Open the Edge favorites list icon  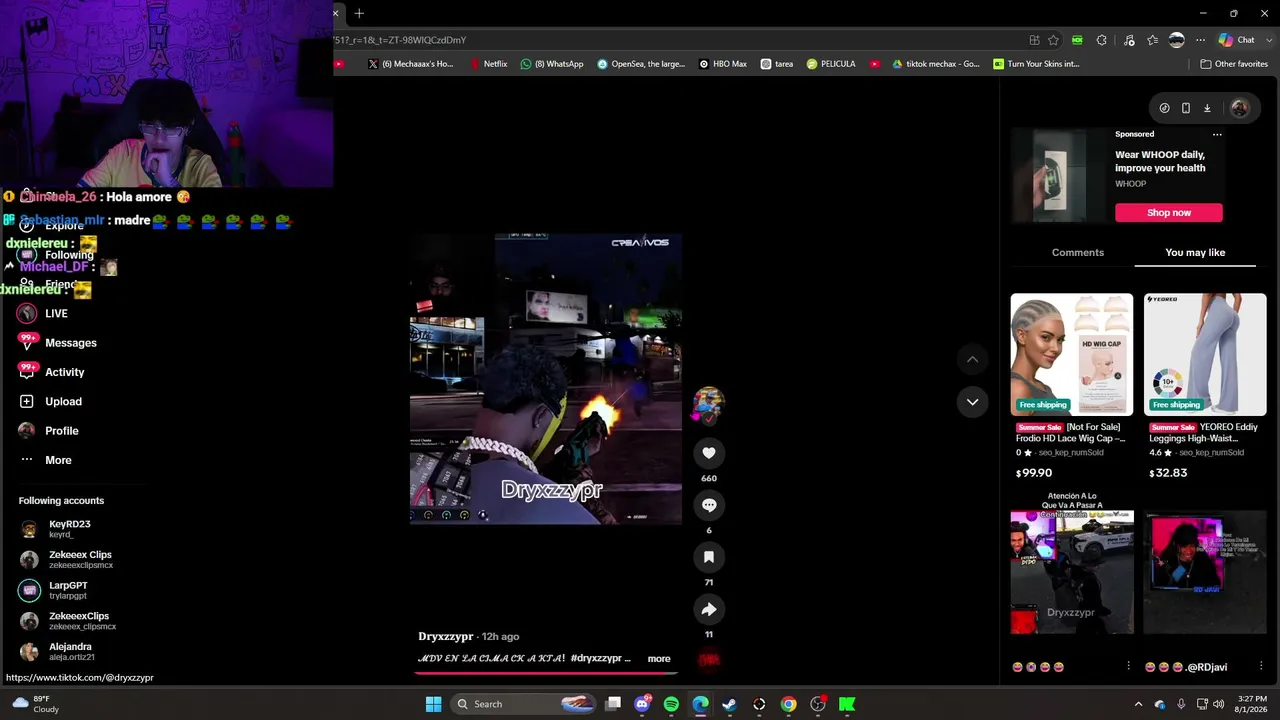[x=1153, y=40]
